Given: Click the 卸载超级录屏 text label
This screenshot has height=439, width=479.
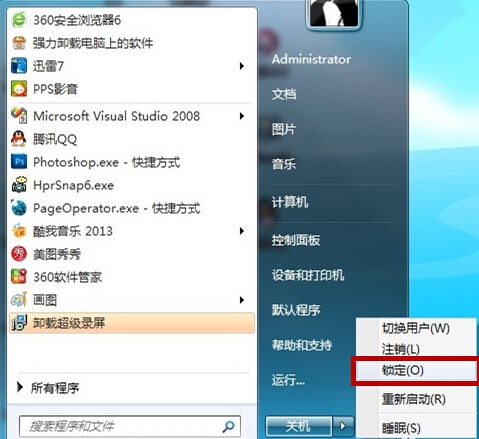Looking at the screenshot, I should tap(69, 323).
